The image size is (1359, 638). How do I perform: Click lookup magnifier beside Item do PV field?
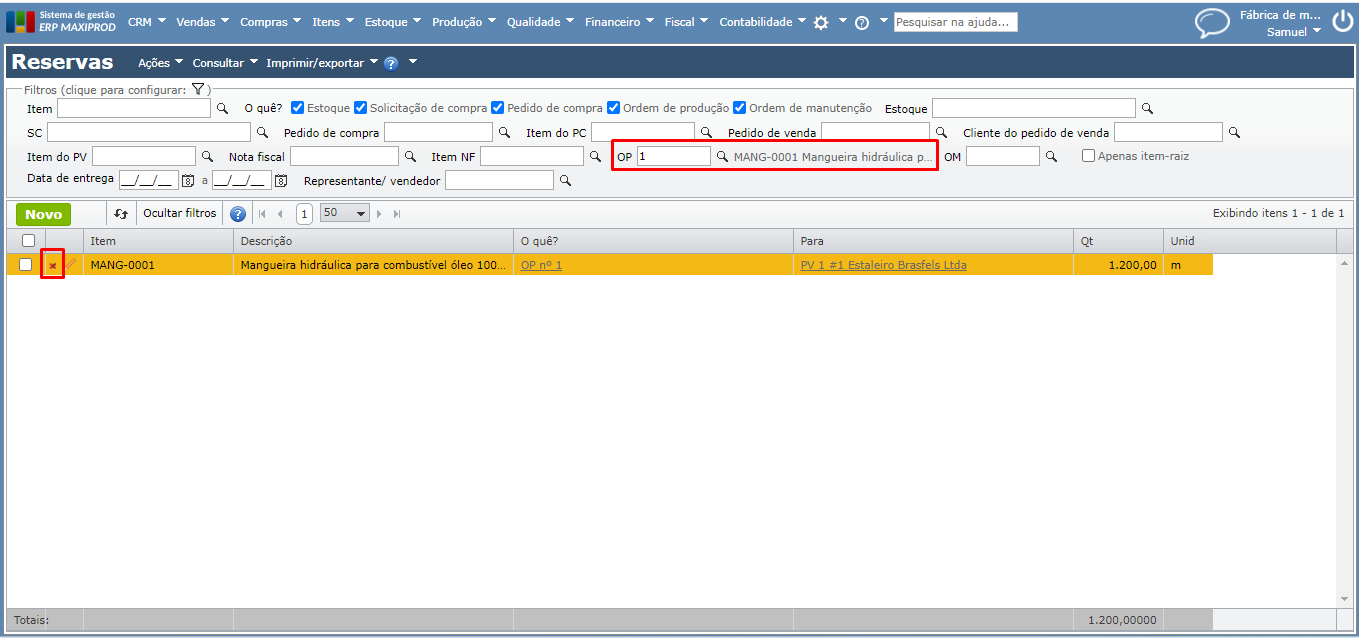(208, 156)
